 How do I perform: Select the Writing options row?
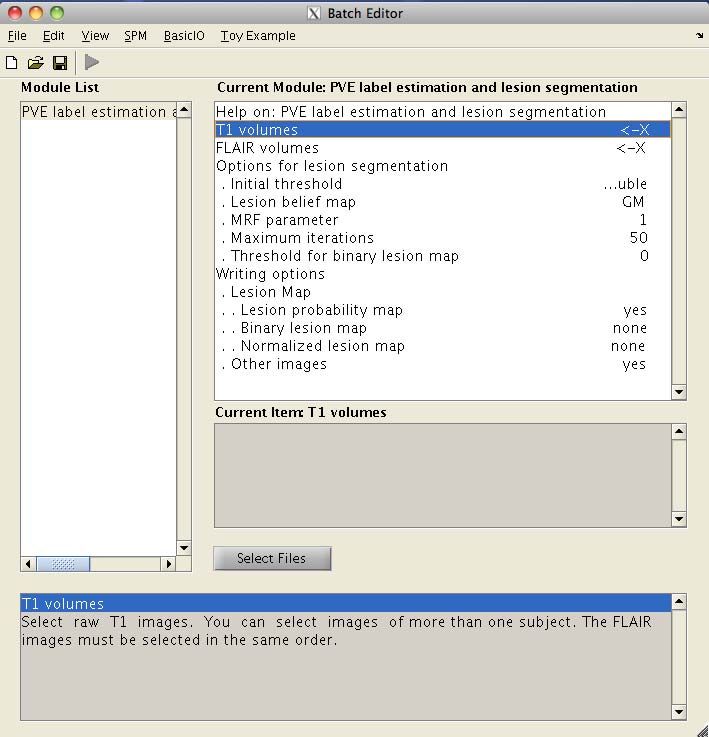tap(443, 274)
